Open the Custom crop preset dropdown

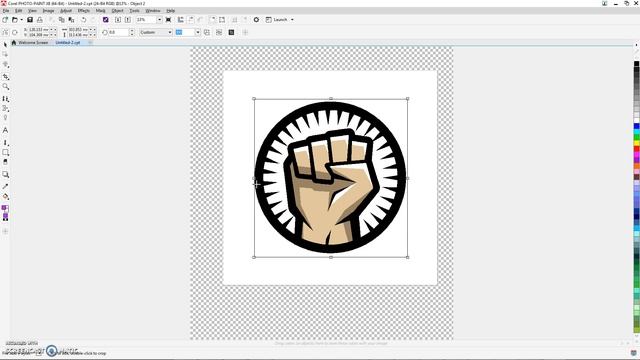170,32
